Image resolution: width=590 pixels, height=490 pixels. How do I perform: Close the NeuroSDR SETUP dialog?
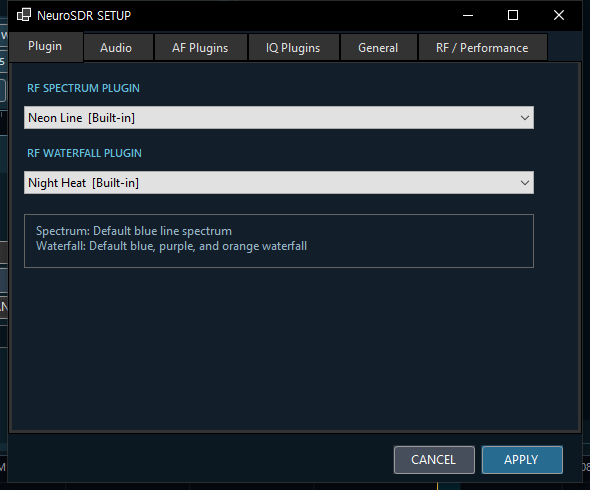[x=559, y=15]
